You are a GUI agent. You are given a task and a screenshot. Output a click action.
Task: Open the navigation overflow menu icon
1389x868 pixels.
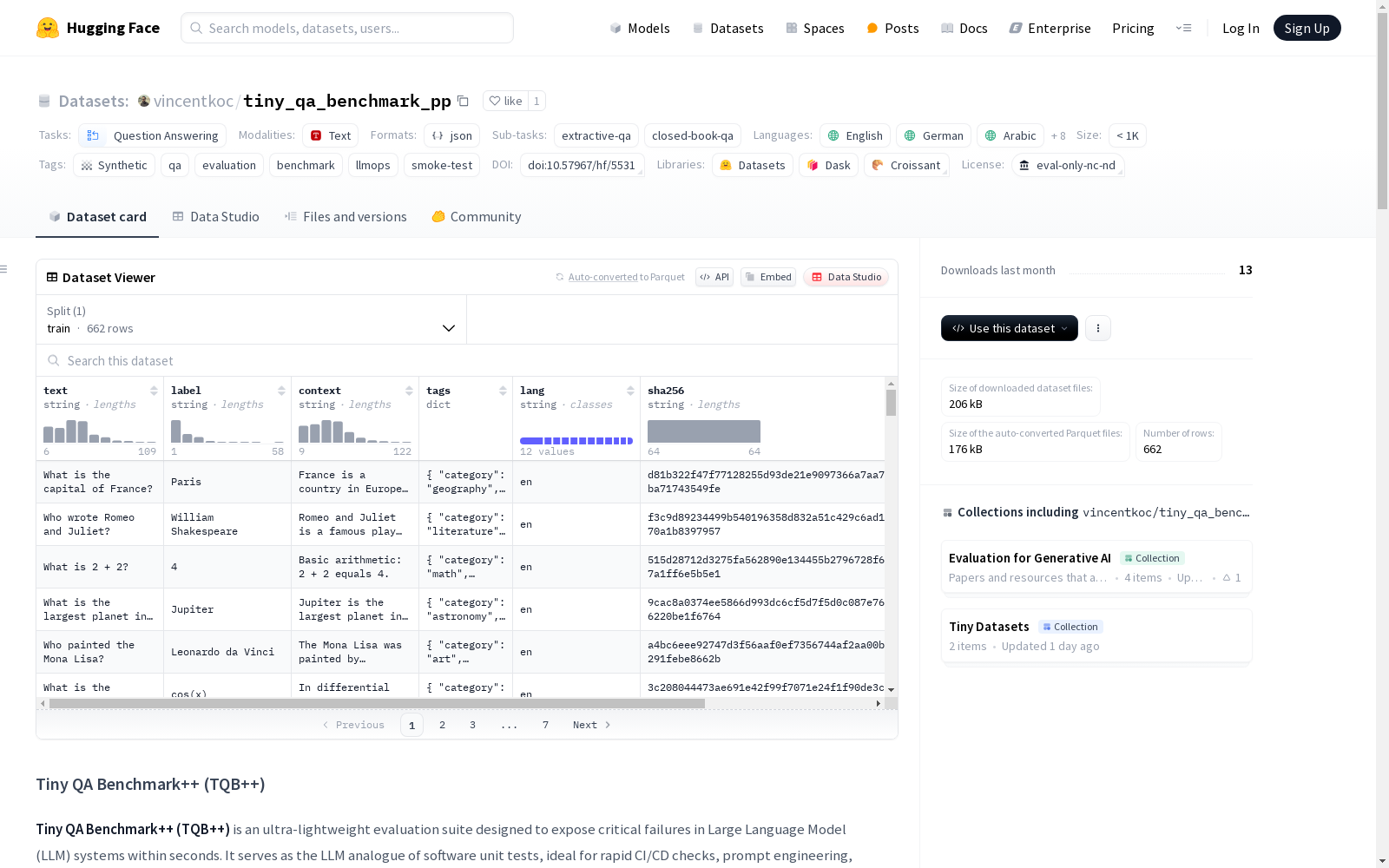point(1183,28)
